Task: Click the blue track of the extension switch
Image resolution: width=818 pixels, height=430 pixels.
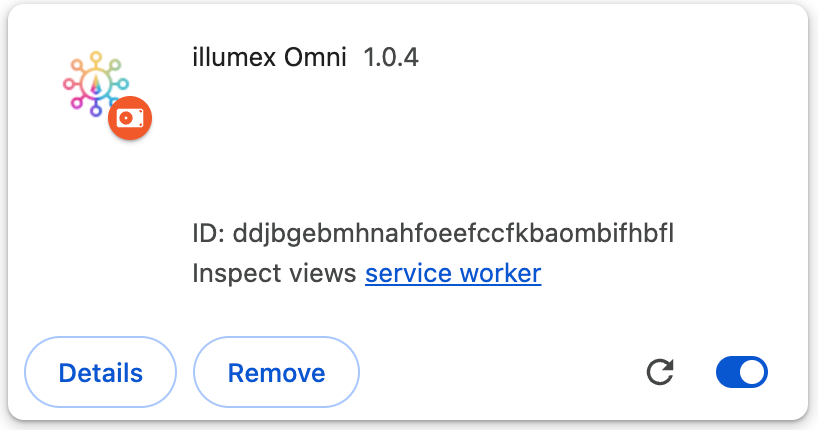Action: point(729,373)
